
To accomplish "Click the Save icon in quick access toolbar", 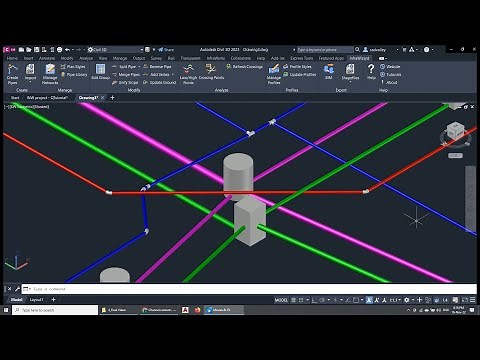I will 37,50.
